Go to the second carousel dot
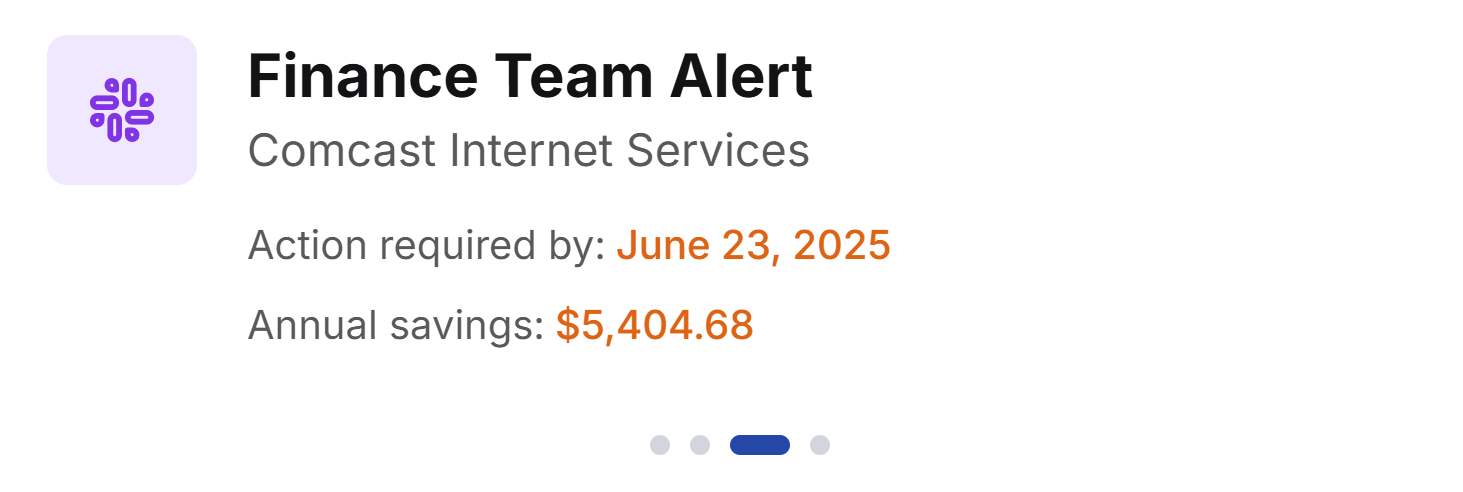Image resolution: width=1463 pixels, height=492 pixels. click(700, 445)
